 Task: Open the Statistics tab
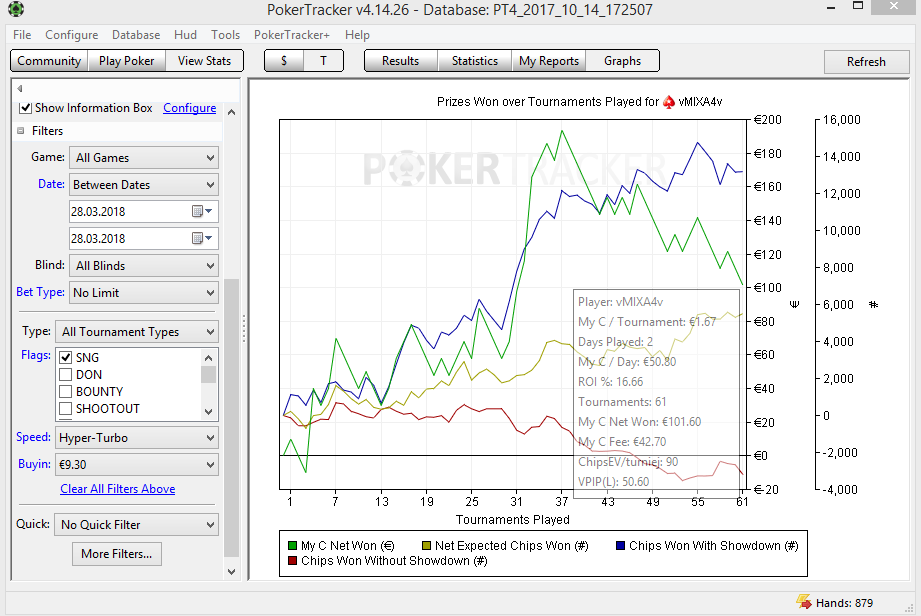click(475, 60)
